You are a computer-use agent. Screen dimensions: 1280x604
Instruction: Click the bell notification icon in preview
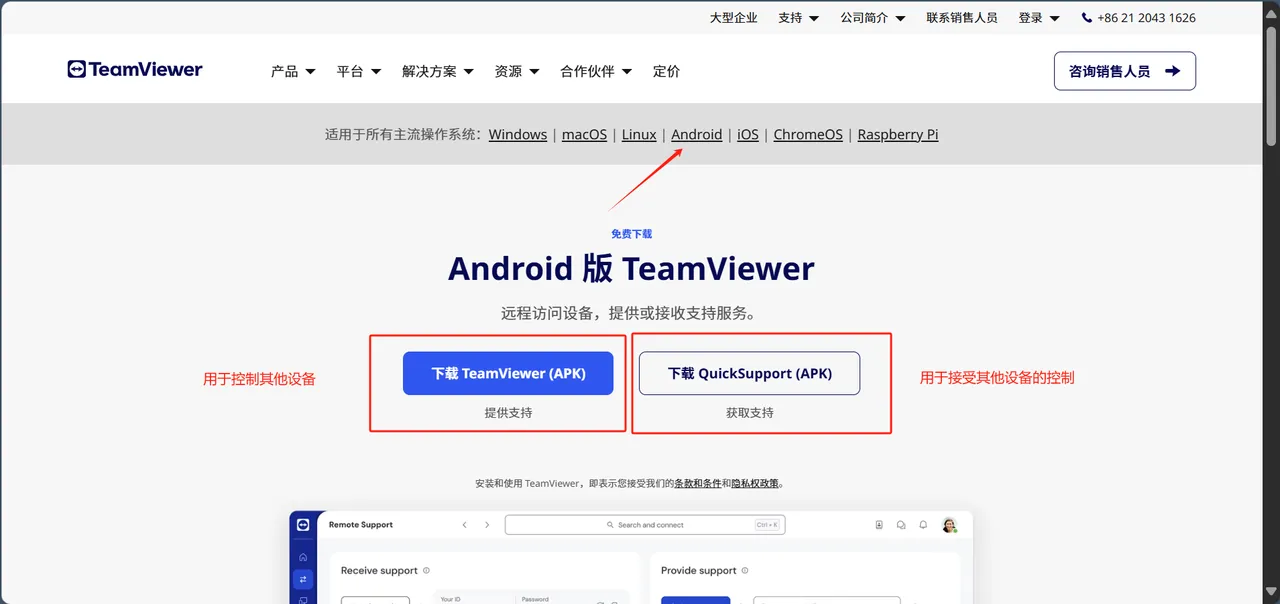click(x=923, y=525)
